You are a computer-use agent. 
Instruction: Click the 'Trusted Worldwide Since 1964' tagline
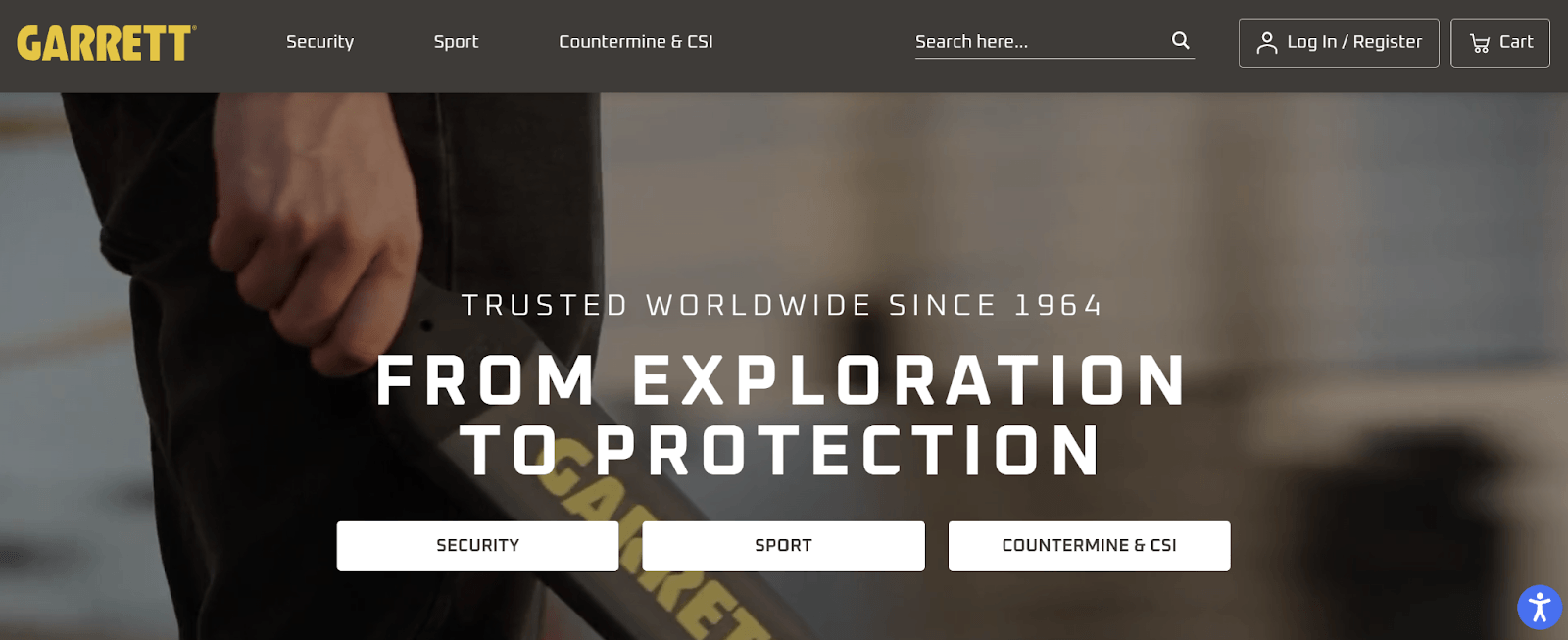tap(783, 305)
